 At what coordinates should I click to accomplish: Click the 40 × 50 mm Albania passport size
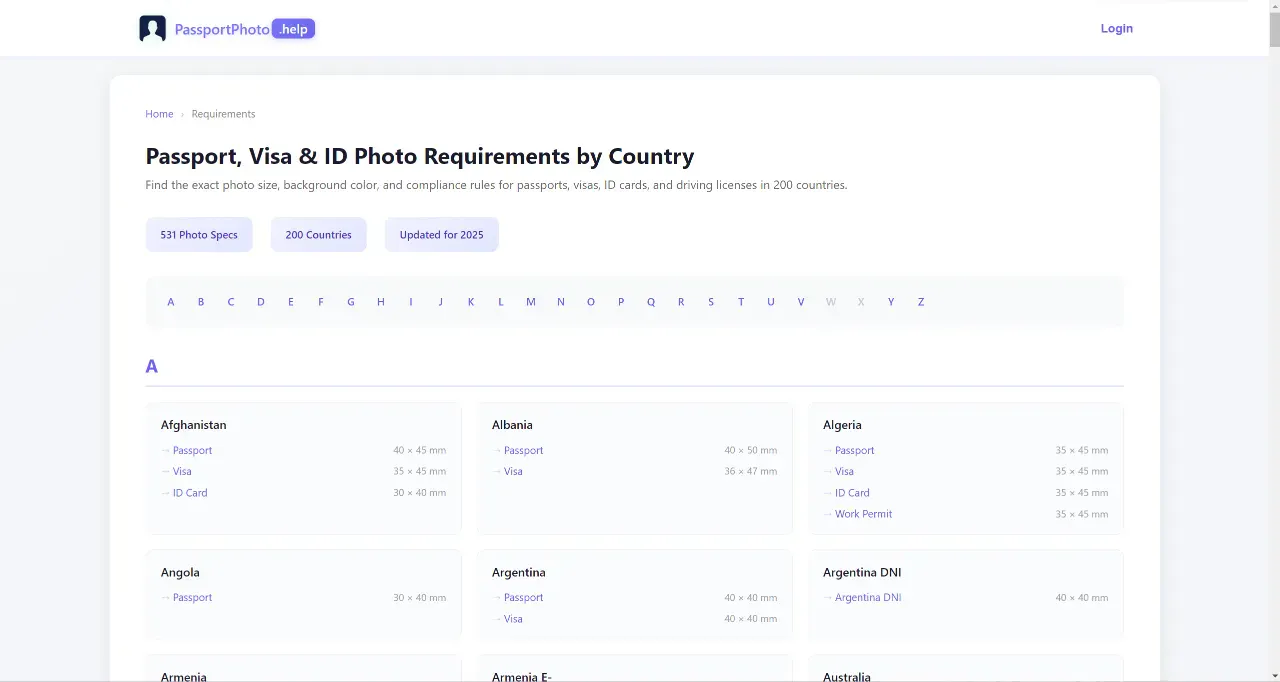[x=750, y=451]
